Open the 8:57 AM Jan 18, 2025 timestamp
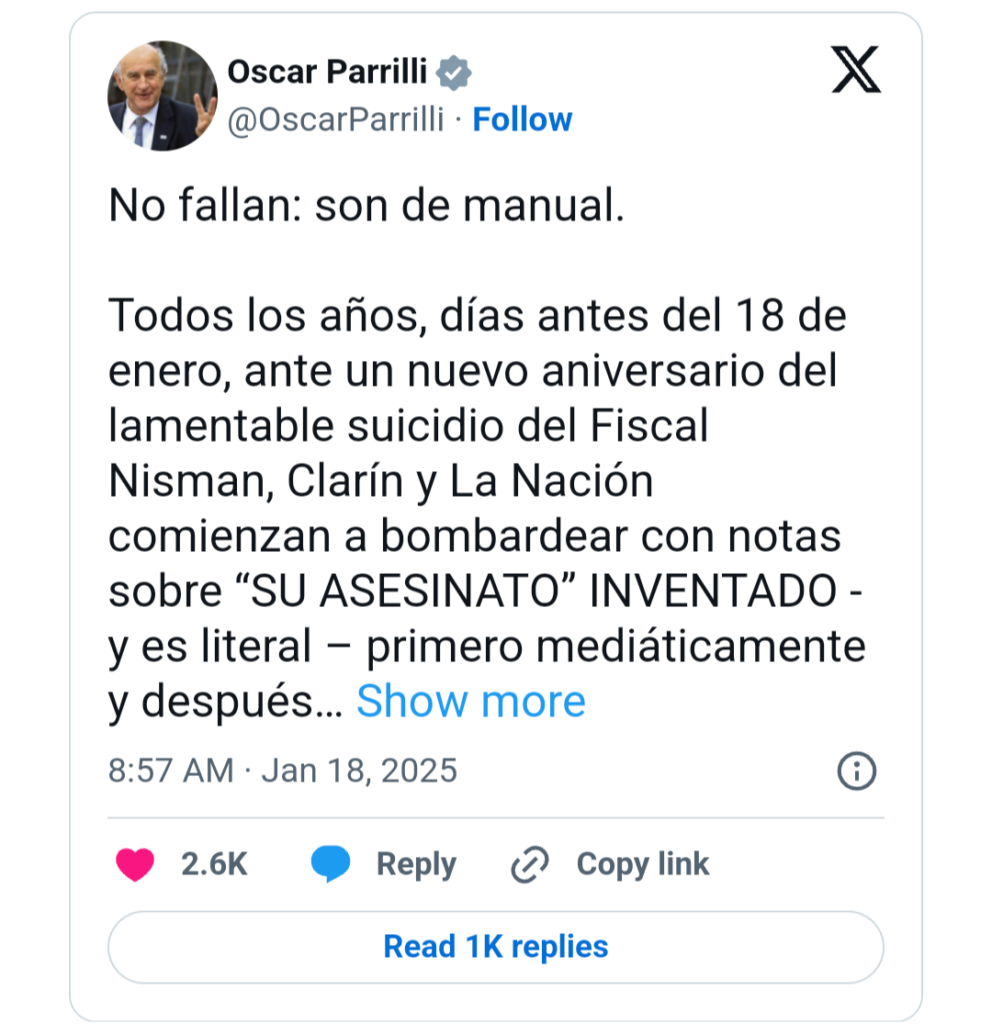992x1024 pixels. (282, 771)
